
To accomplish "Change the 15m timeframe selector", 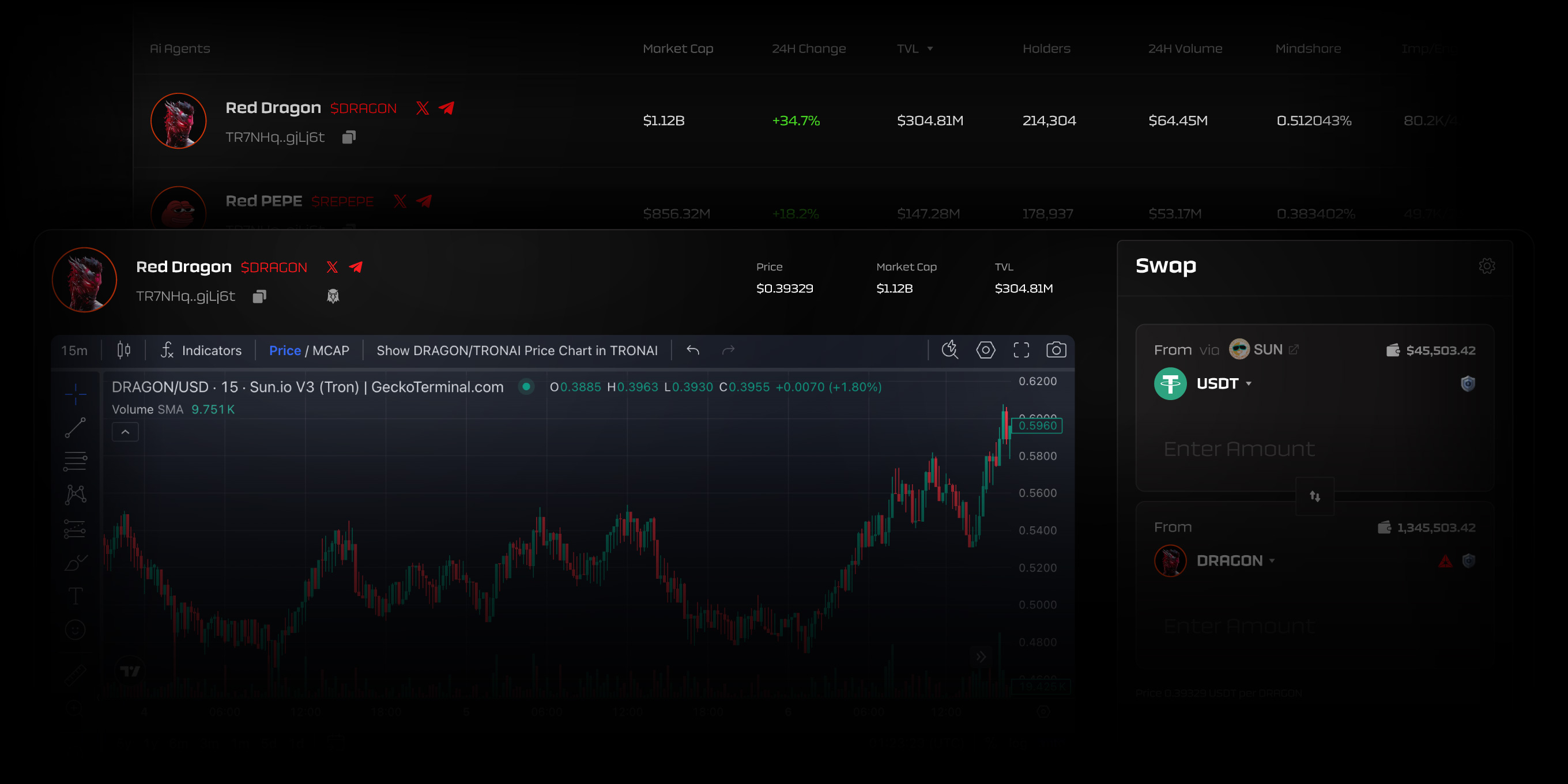I will pyautogui.click(x=74, y=350).
